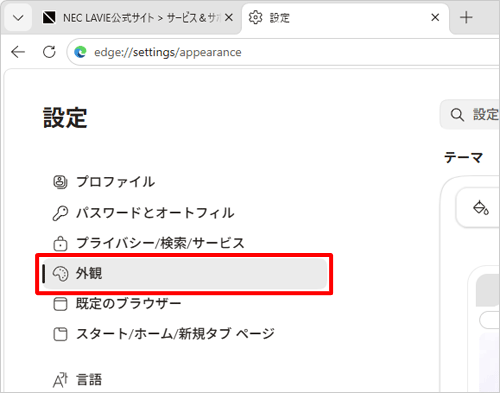The image size is (500, 393).
Task: Click the NEC favicon on first tab
Action: pyautogui.click(x=49, y=17)
